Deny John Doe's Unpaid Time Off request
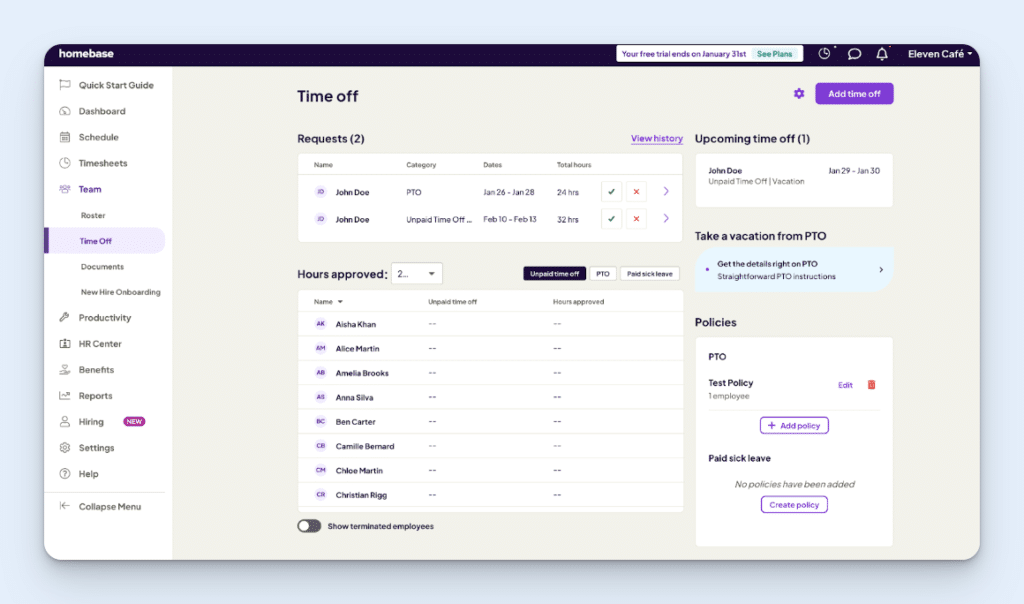 click(636, 218)
